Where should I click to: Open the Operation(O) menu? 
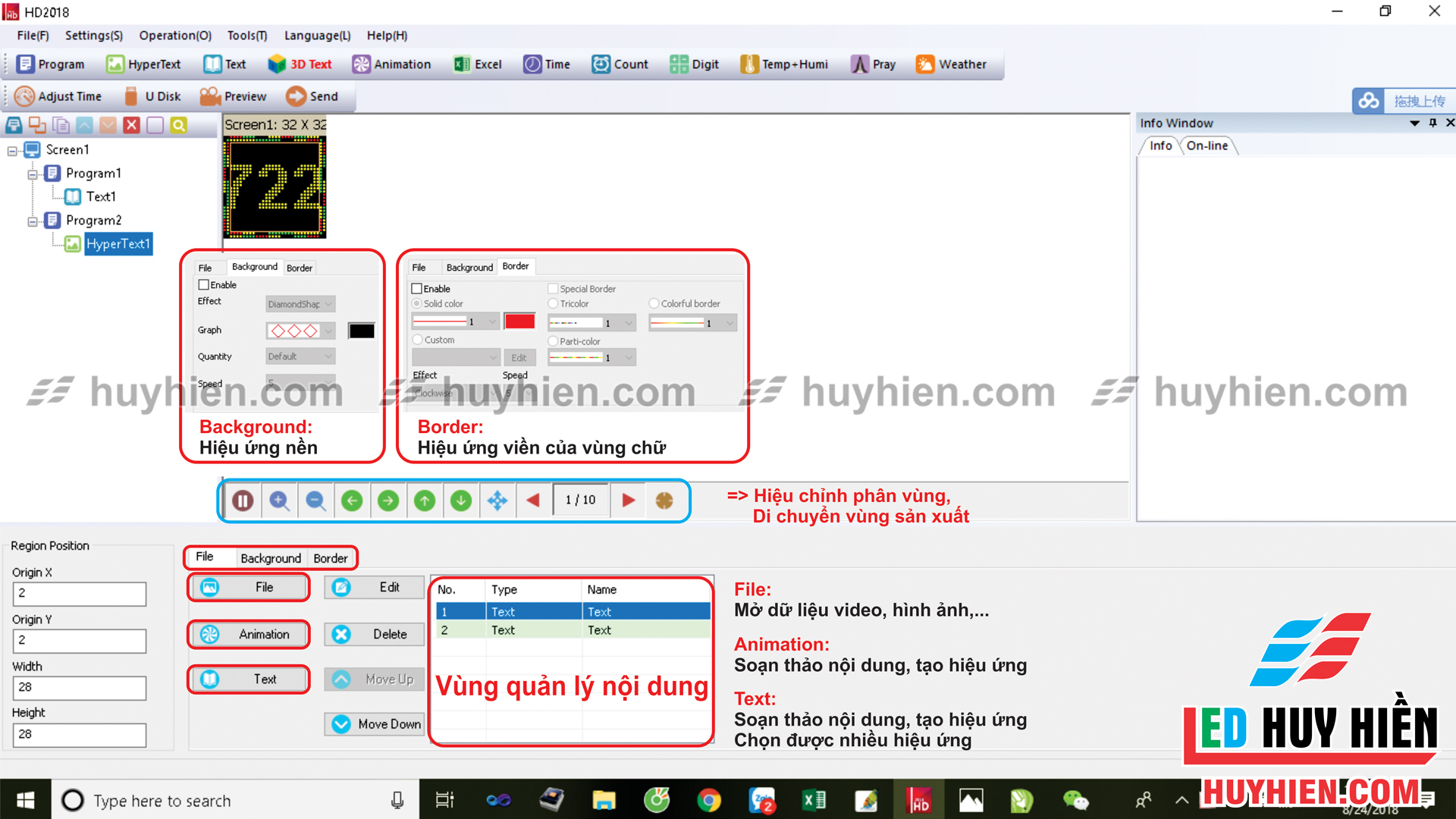point(174,36)
